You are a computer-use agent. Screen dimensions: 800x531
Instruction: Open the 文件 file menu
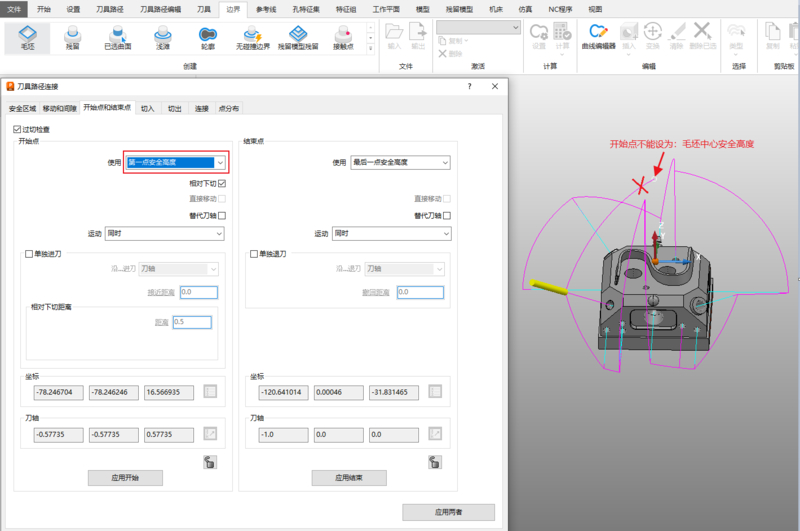[x=14, y=9]
